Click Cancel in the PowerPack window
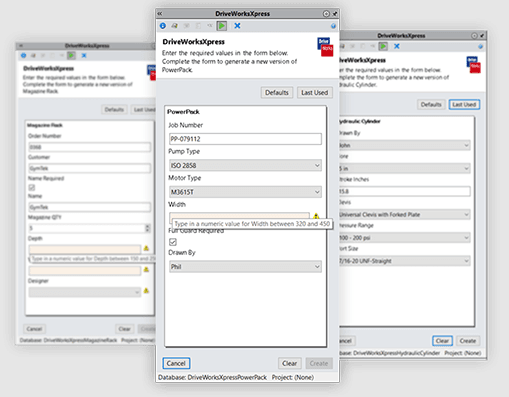The image size is (509, 397). pyautogui.click(x=176, y=363)
